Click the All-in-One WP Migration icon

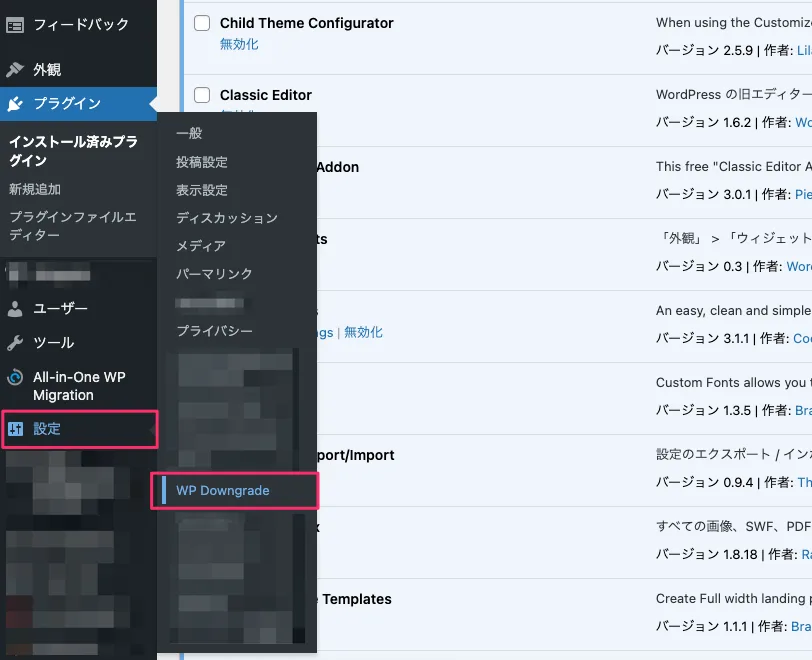point(15,377)
